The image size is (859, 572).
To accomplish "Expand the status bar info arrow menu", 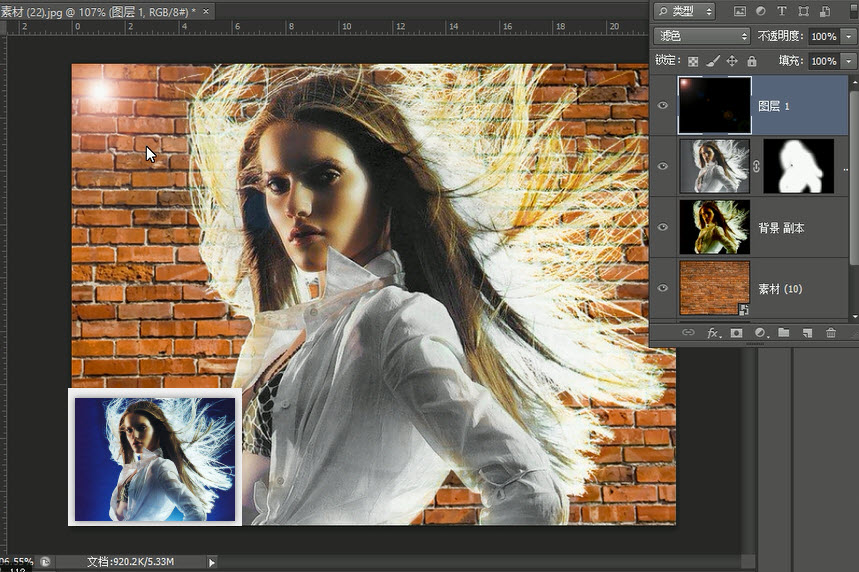I will tap(212, 562).
